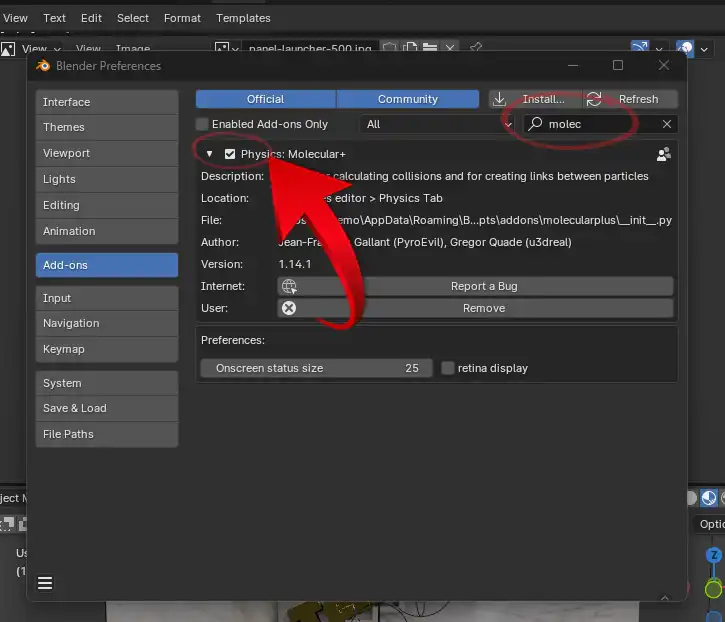Click the image name field panel-launcher-500.jpg
The width and height of the screenshot is (725, 622).
coord(310,48)
